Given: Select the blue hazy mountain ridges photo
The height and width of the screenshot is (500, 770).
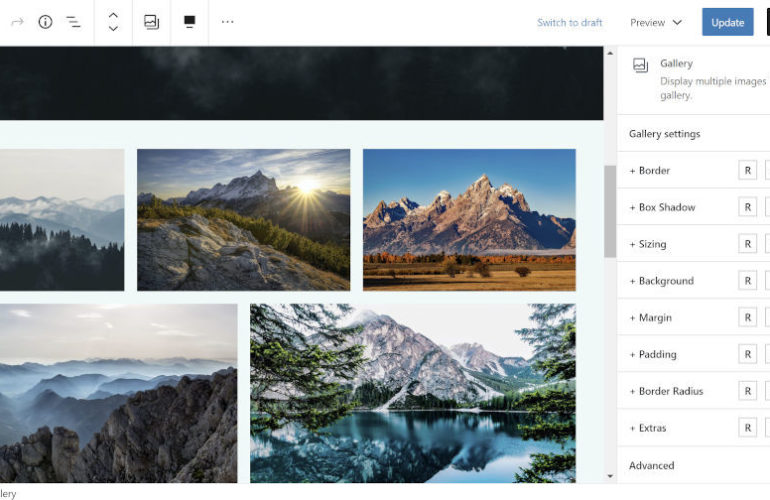Looking at the screenshot, I should pyautogui.click(x=118, y=393).
